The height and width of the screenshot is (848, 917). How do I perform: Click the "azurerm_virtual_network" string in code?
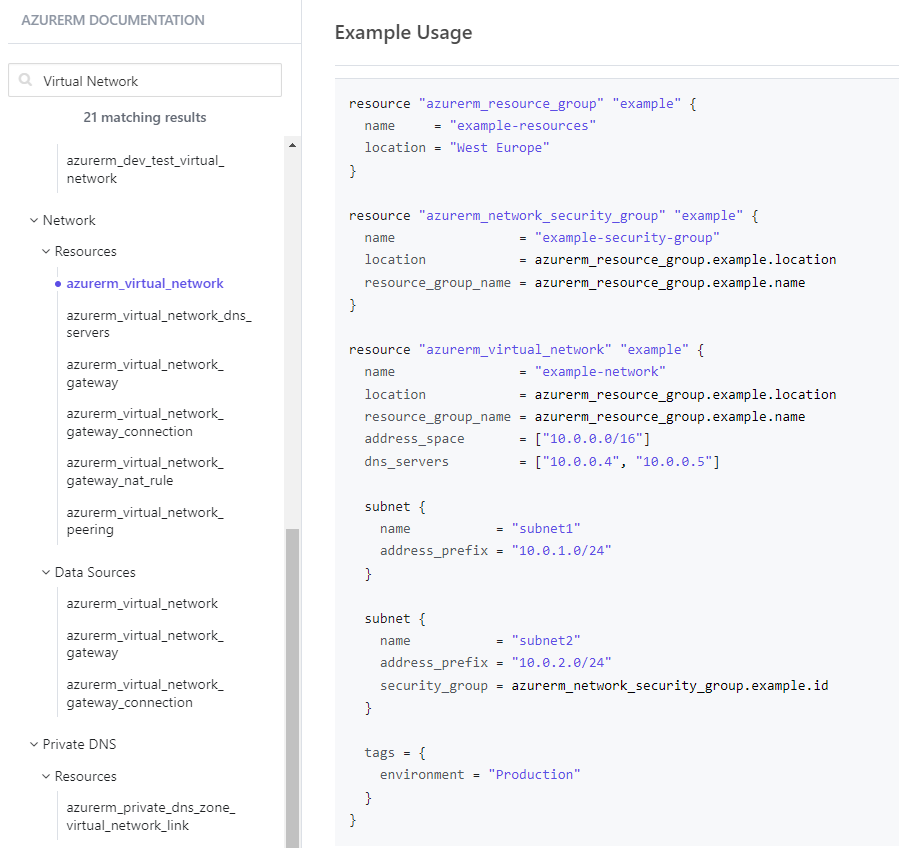515,350
